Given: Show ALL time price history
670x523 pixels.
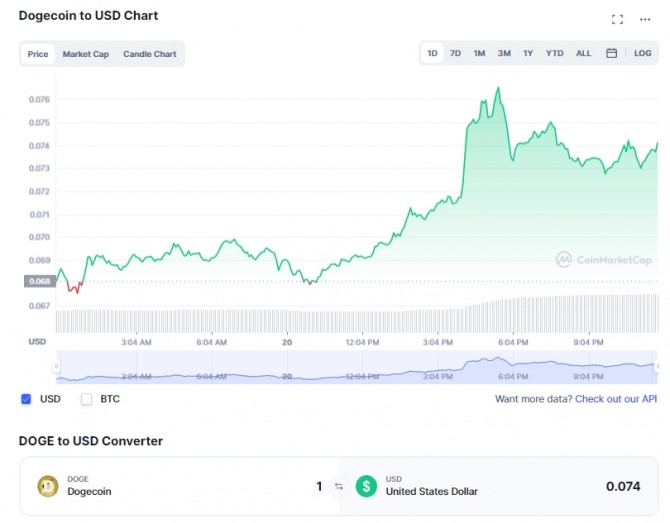Looking at the screenshot, I should (583, 54).
